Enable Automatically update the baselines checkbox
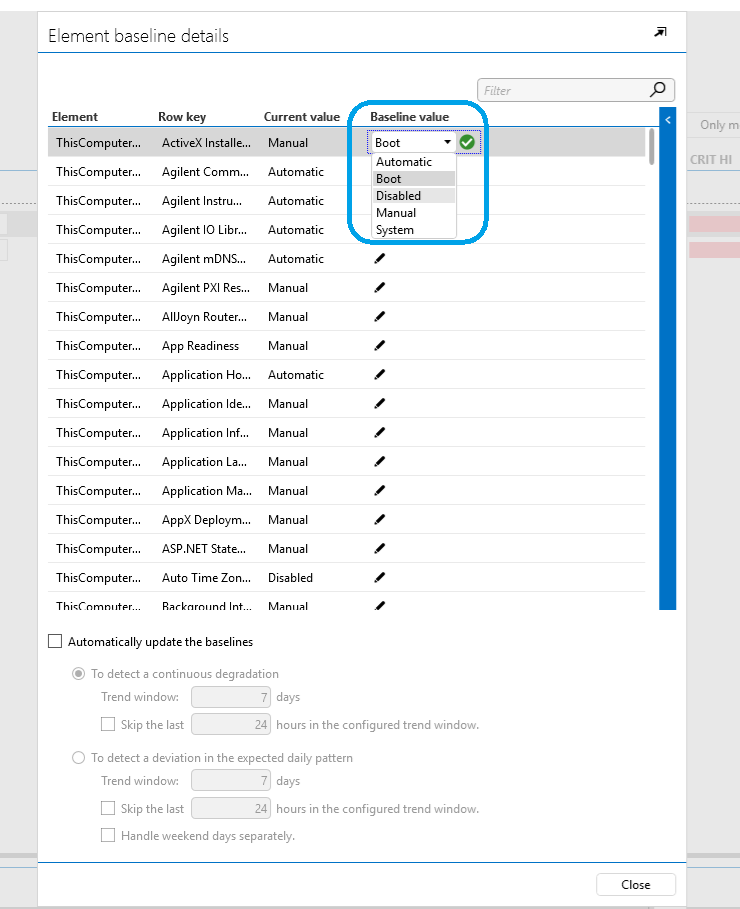The width and height of the screenshot is (740, 909). [56, 642]
